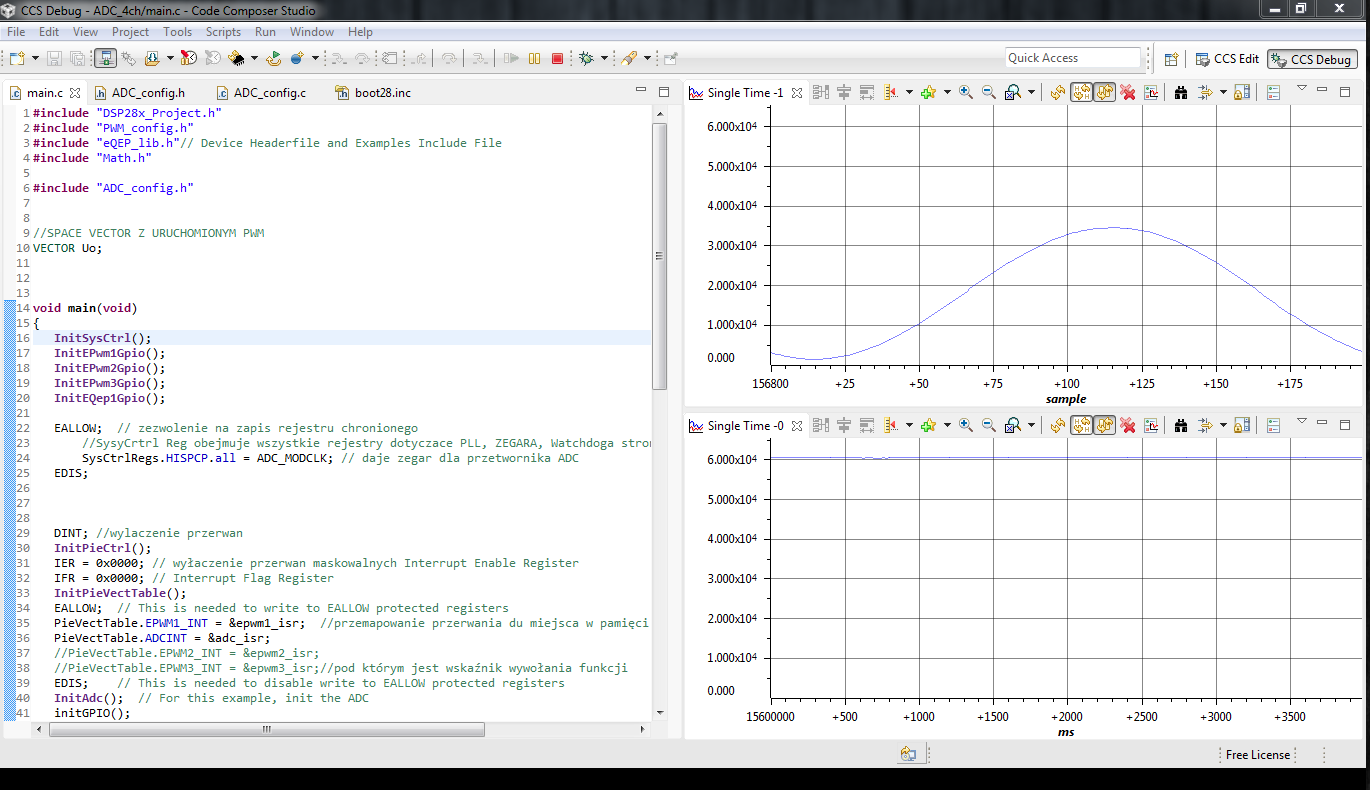This screenshot has height=790, width=1370.
Task: Open dropdown arrow next to New file icon
Action: pos(35,59)
